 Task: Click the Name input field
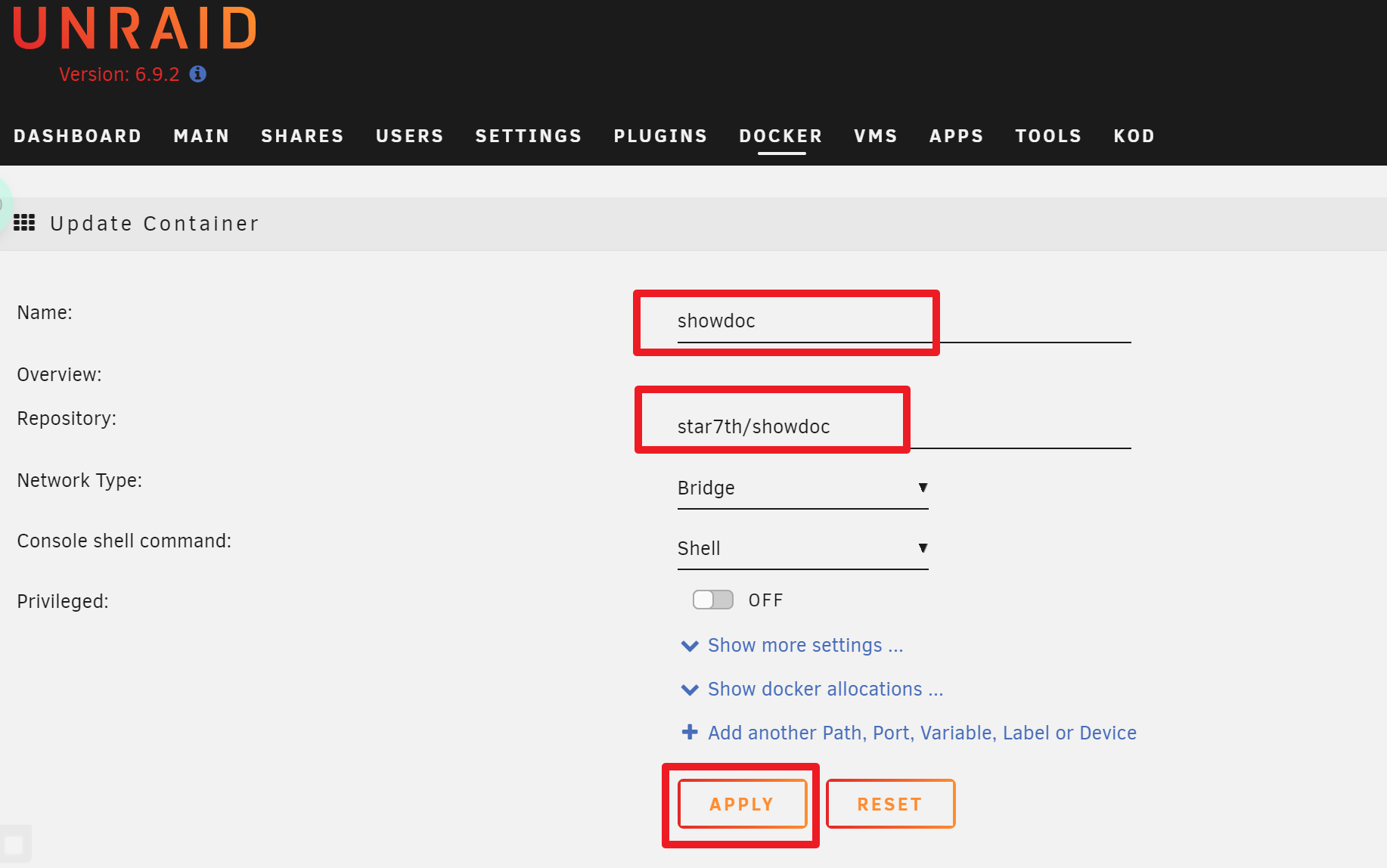tap(904, 321)
